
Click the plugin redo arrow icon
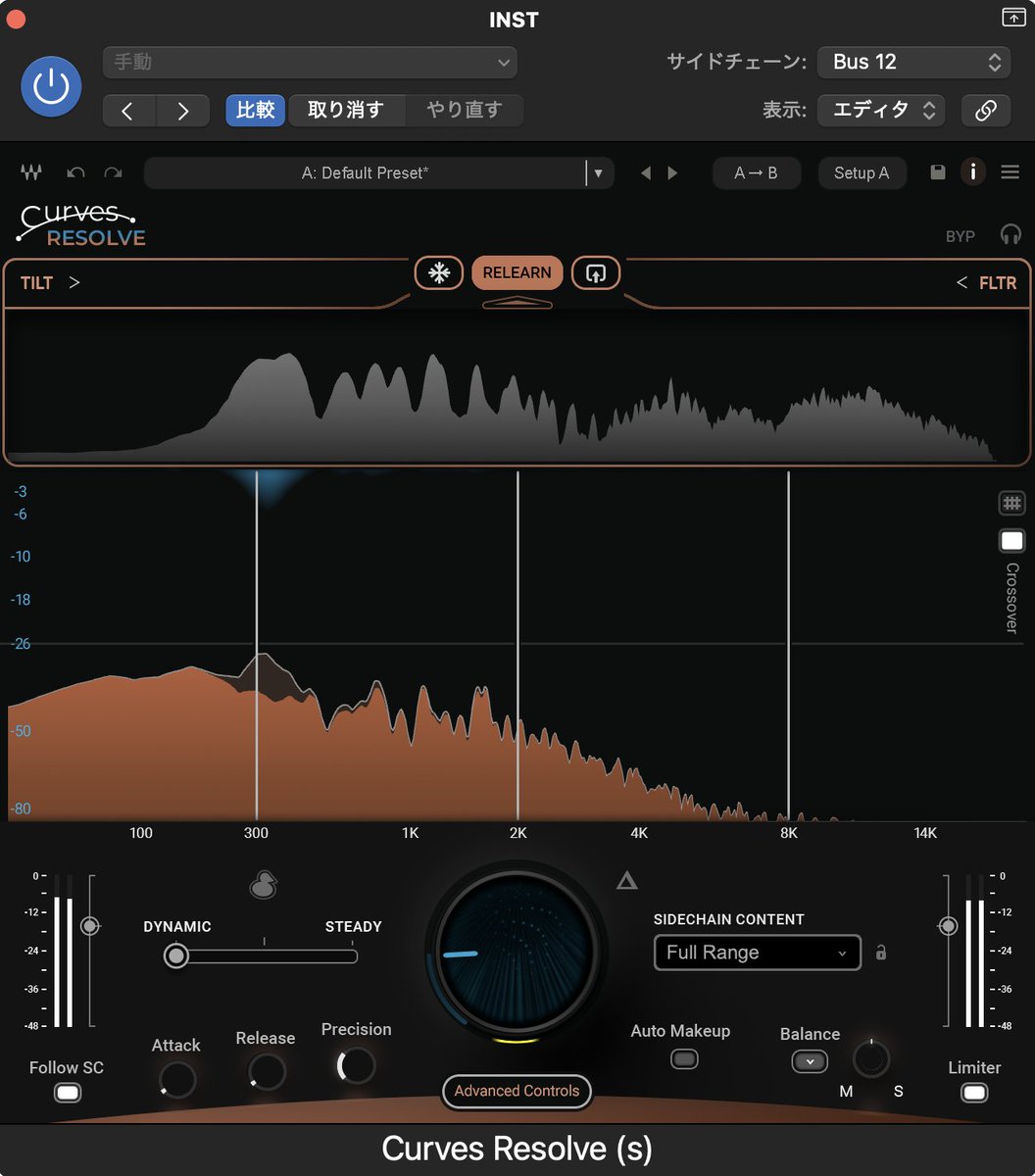click(x=114, y=172)
